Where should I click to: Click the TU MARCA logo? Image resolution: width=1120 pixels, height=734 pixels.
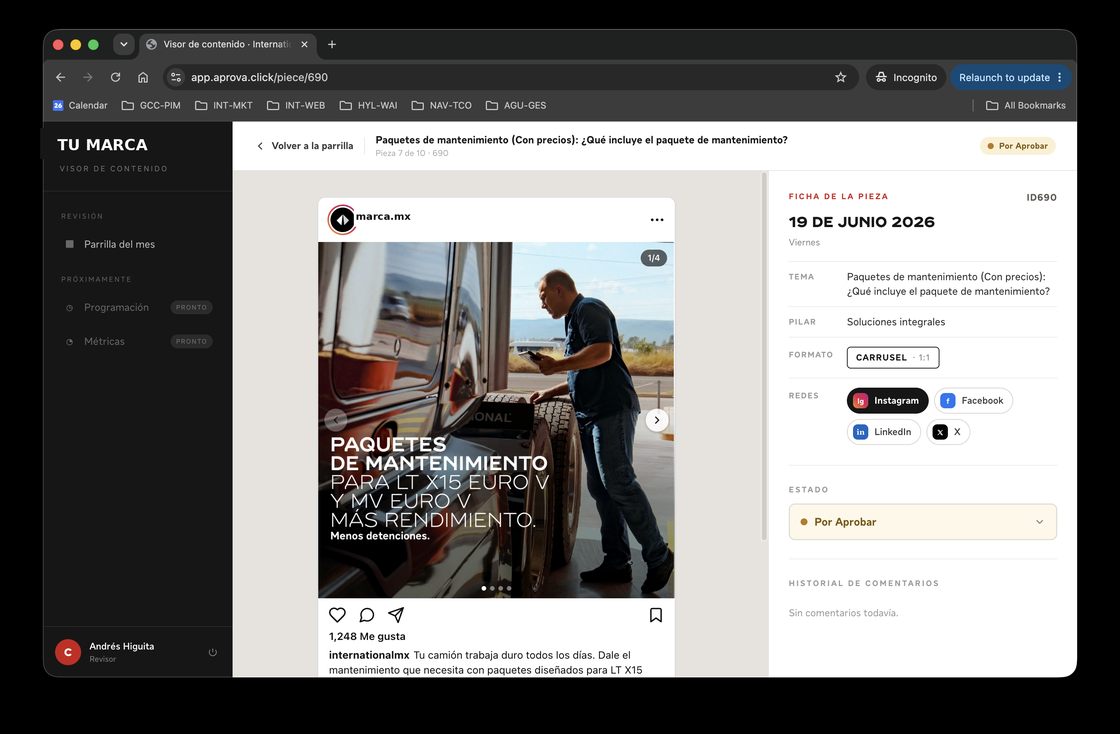tap(102, 145)
